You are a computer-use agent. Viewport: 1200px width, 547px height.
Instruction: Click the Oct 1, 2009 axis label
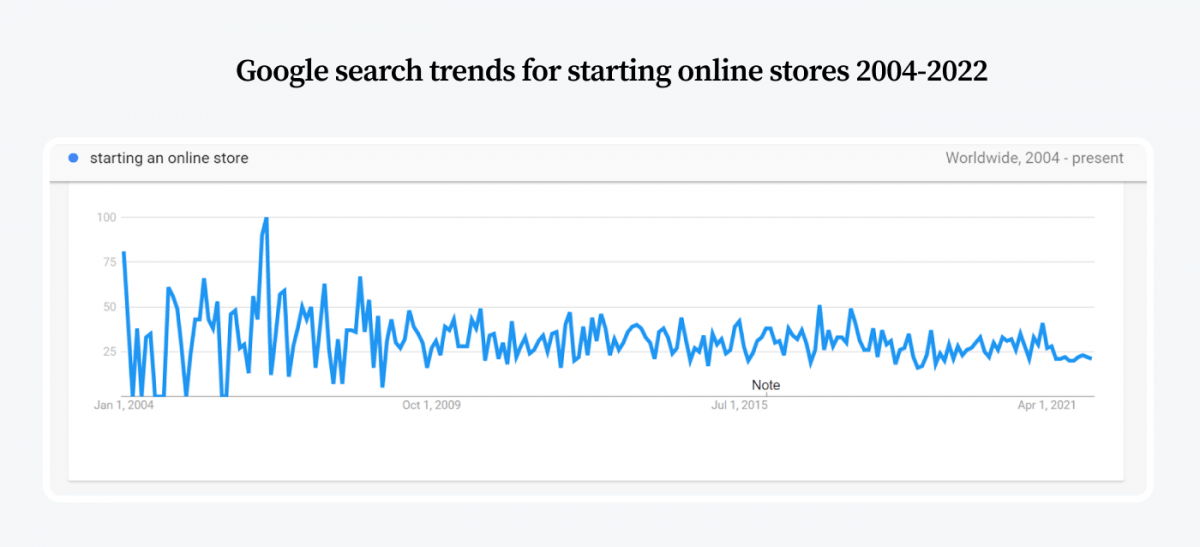(x=431, y=405)
